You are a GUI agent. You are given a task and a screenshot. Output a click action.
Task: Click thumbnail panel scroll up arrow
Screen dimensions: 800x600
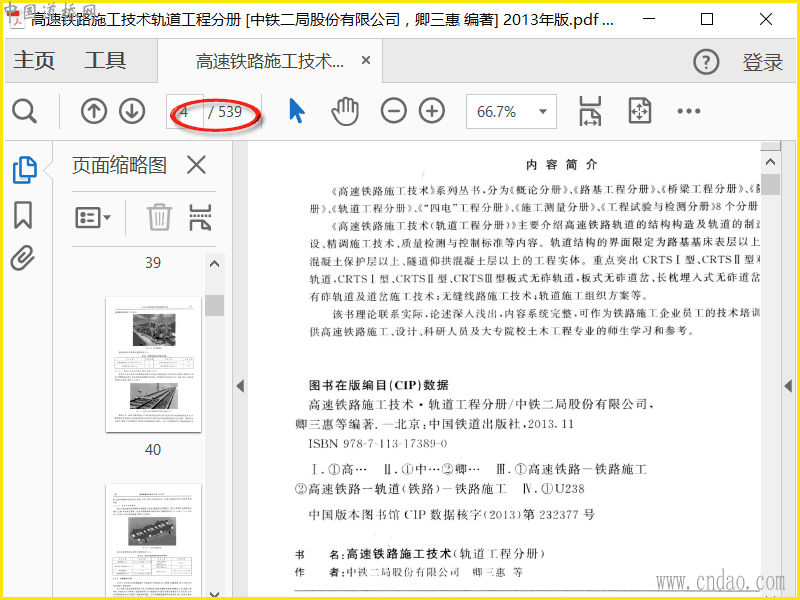pos(215,264)
